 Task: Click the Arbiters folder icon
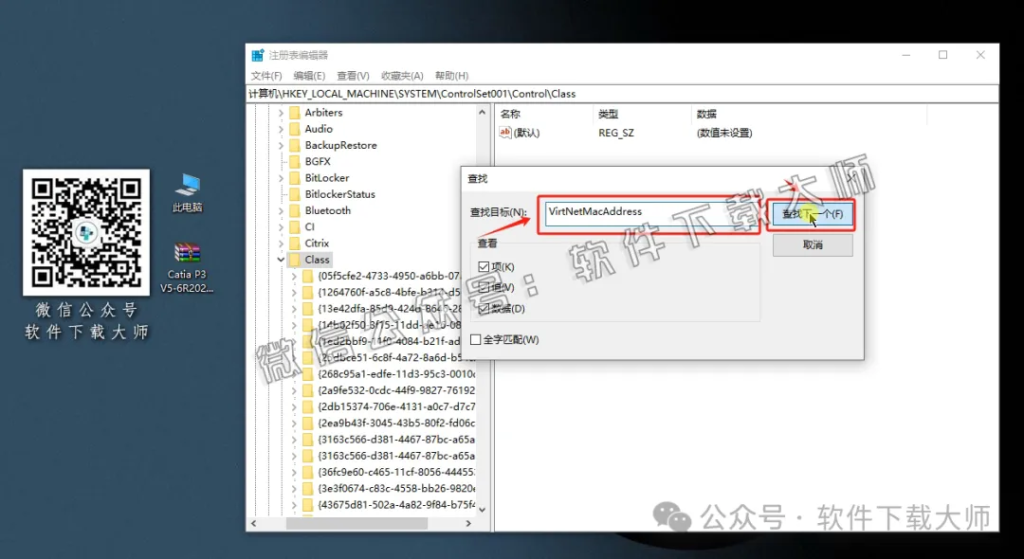click(x=294, y=112)
